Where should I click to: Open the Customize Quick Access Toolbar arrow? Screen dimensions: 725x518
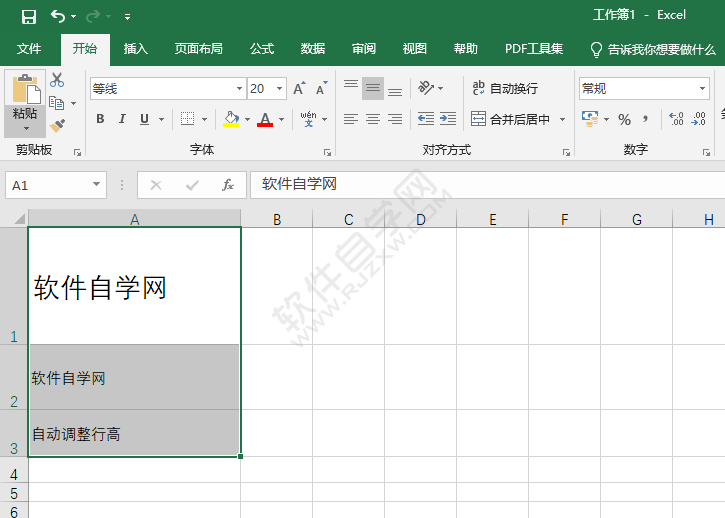(x=127, y=18)
